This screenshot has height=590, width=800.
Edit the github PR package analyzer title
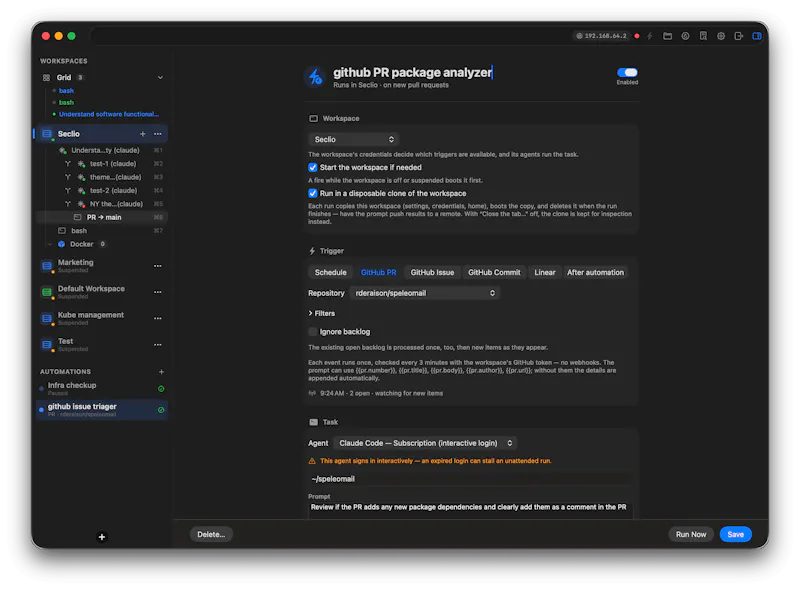tap(412, 72)
